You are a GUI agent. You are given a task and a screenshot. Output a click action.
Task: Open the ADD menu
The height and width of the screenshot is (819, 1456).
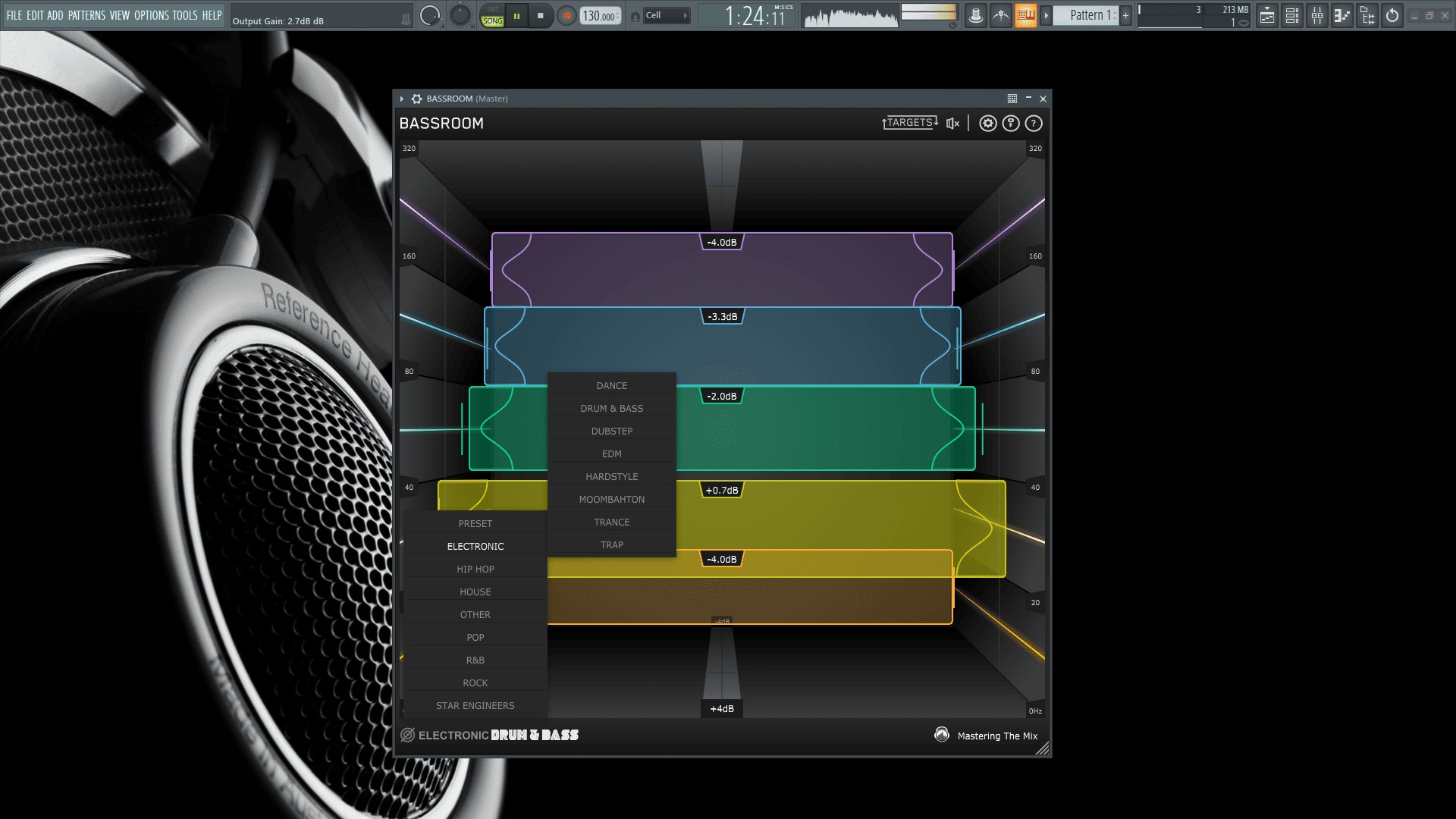(55, 15)
